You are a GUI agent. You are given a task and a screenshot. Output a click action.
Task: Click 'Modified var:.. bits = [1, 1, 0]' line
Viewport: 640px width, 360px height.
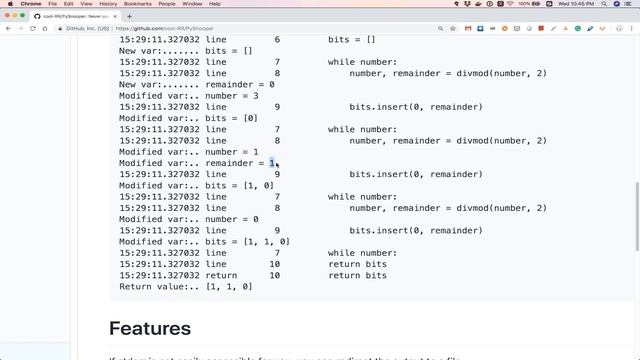point(204,242)
